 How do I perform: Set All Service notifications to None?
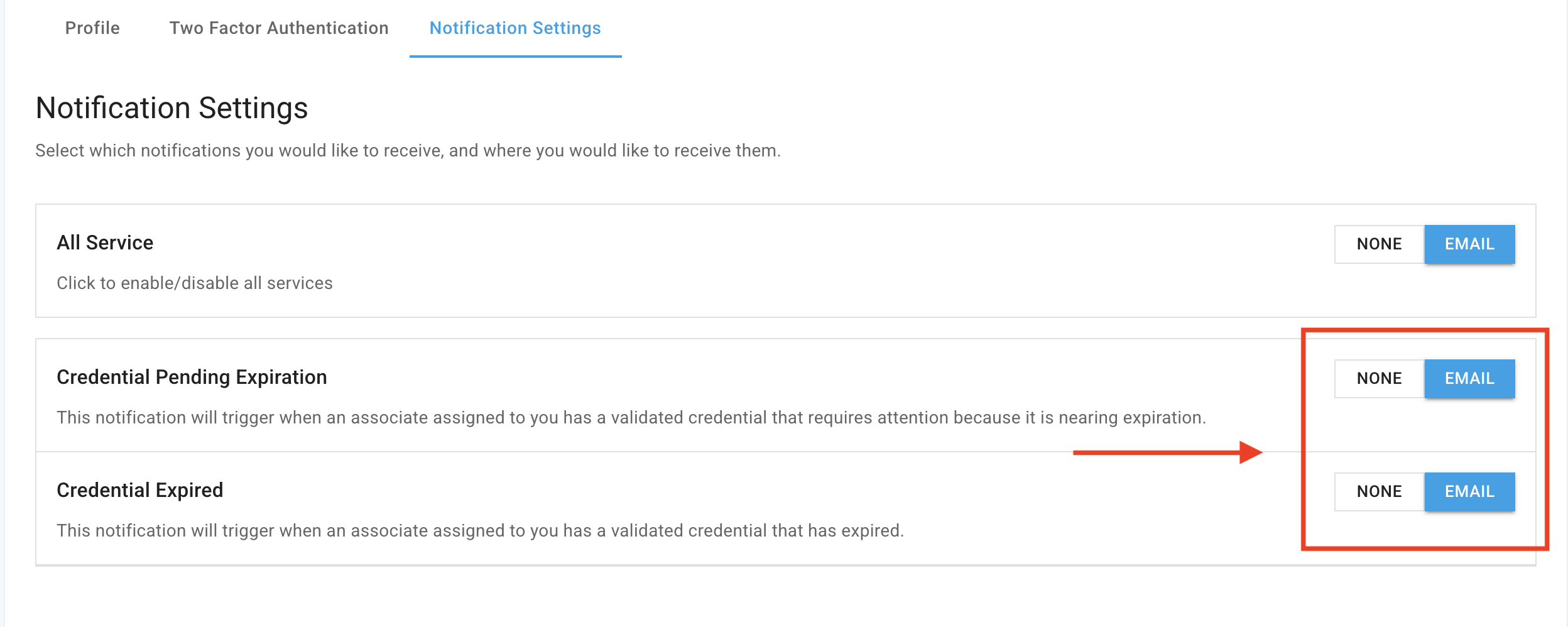pyautogui.click(x=1379, y=244)
